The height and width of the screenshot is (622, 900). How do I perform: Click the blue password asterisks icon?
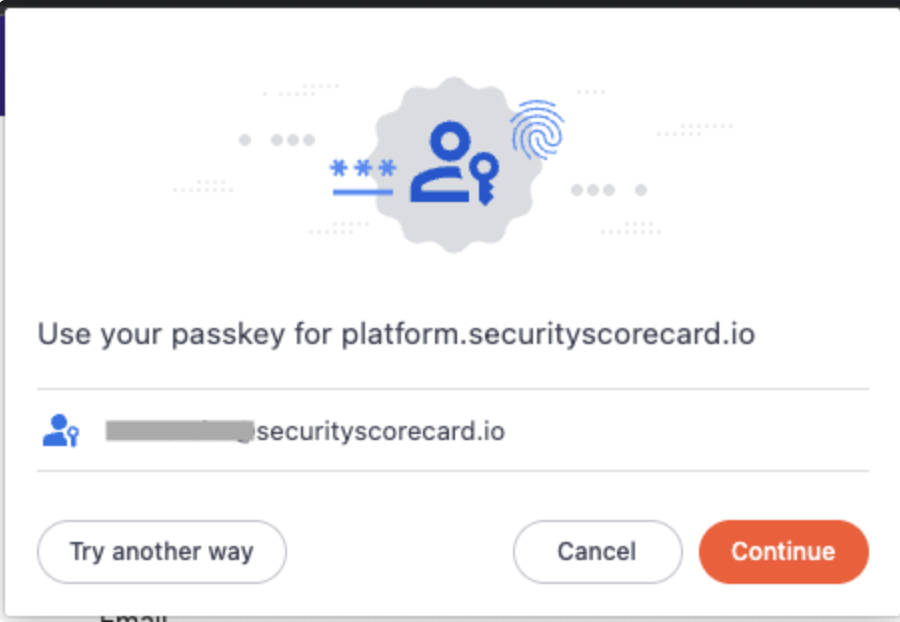pos(363,167)
